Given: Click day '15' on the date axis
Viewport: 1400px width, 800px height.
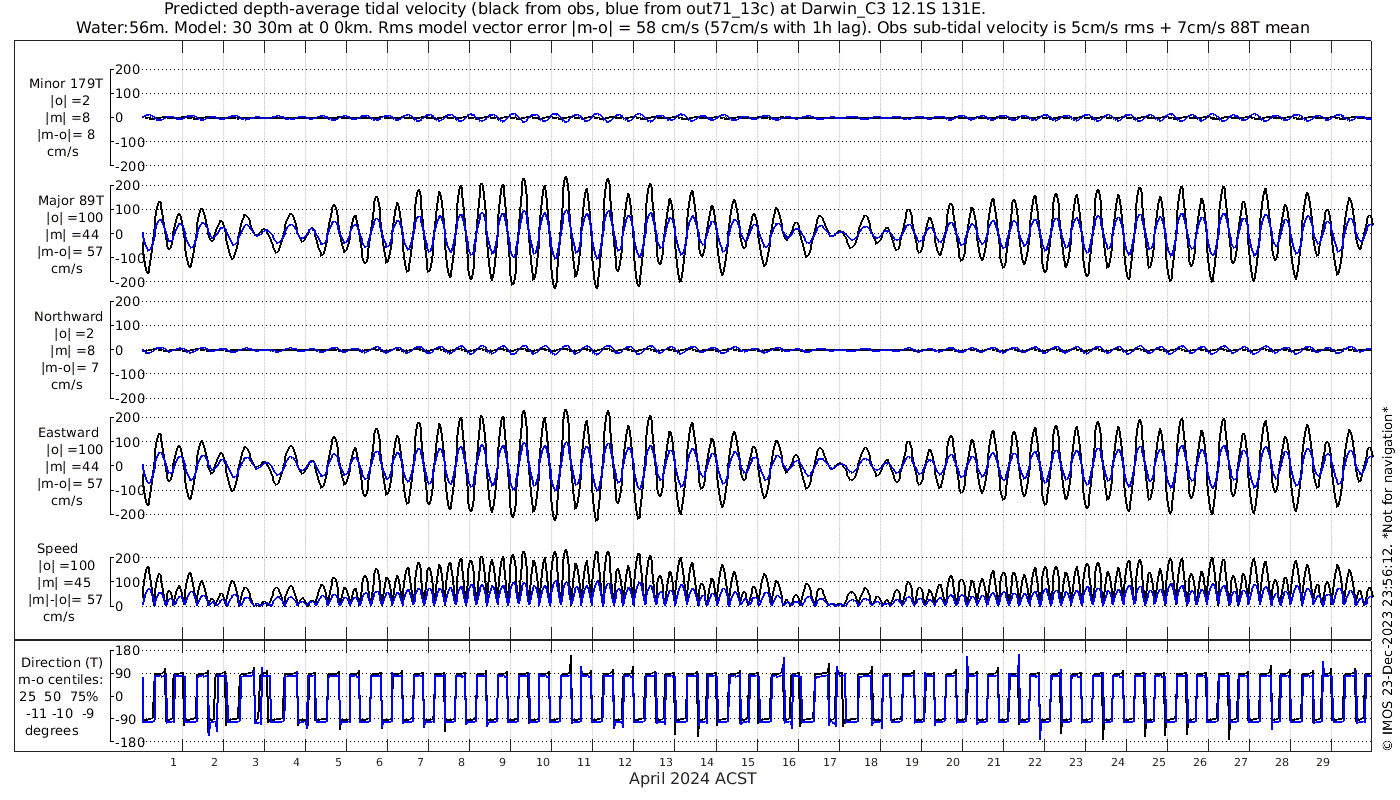Looking at the screenshot, I should 748,762.
